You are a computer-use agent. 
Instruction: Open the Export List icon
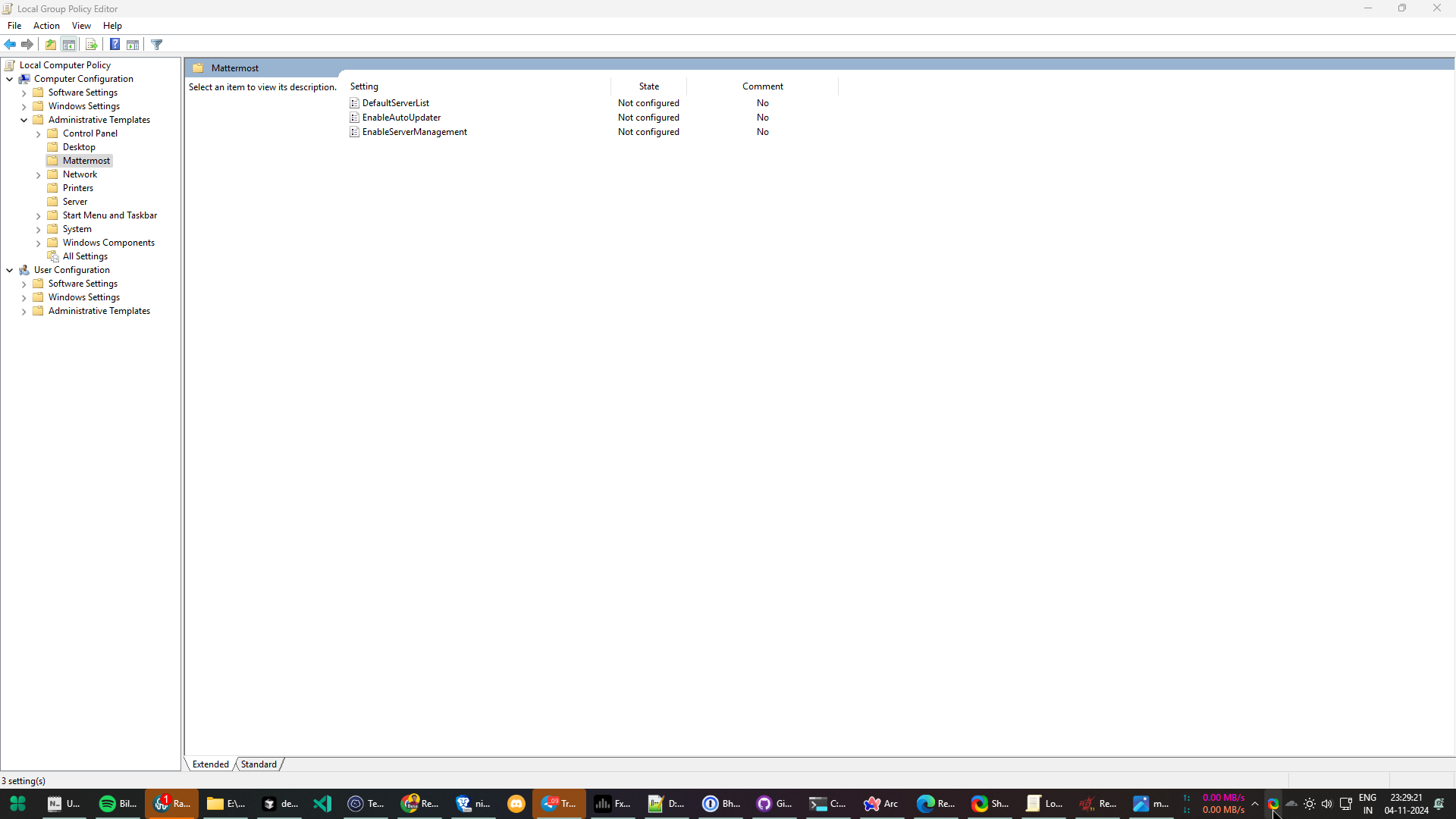click(x=91, y=44)
